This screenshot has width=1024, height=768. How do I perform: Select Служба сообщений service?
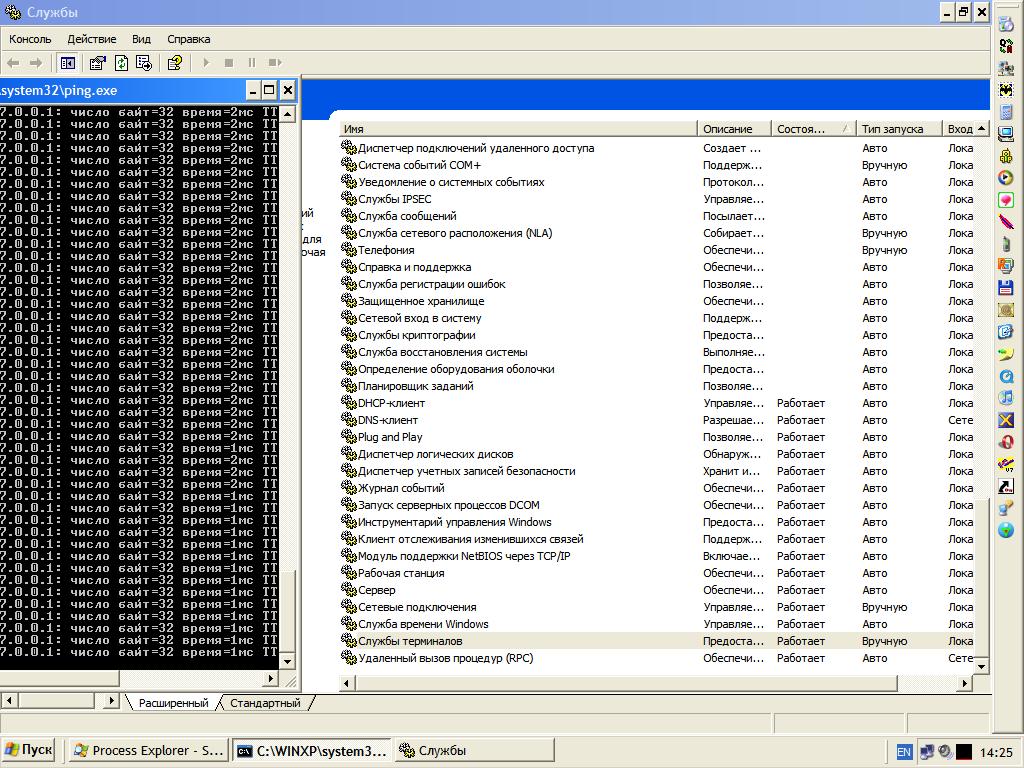[657, 216]
